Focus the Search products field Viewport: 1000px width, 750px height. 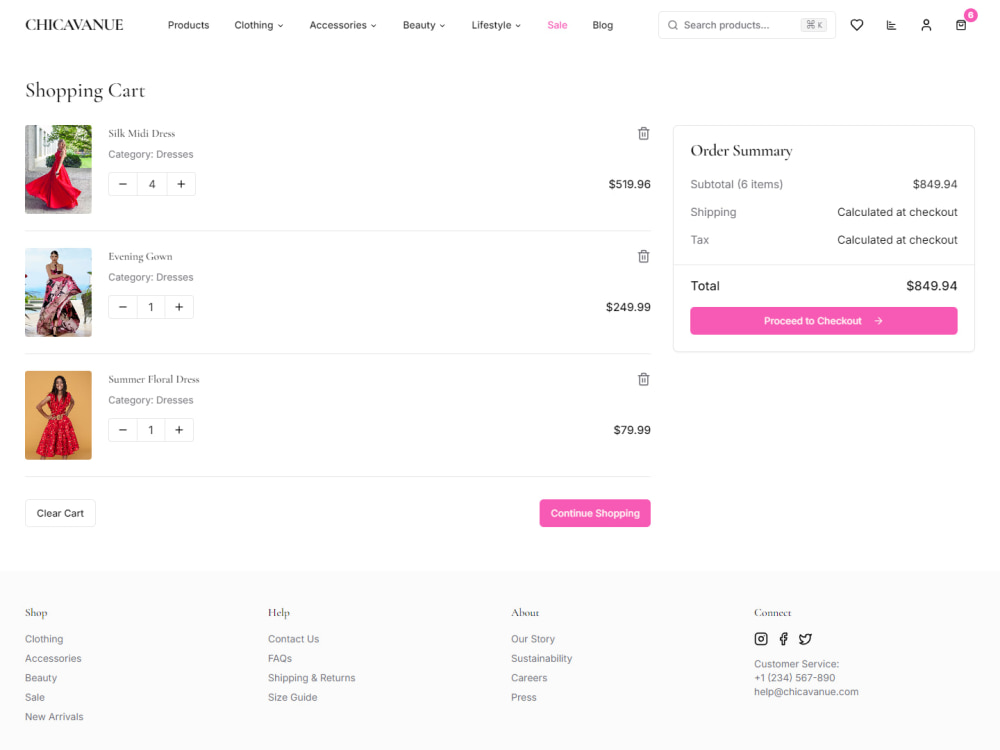[x=747, y=25]
